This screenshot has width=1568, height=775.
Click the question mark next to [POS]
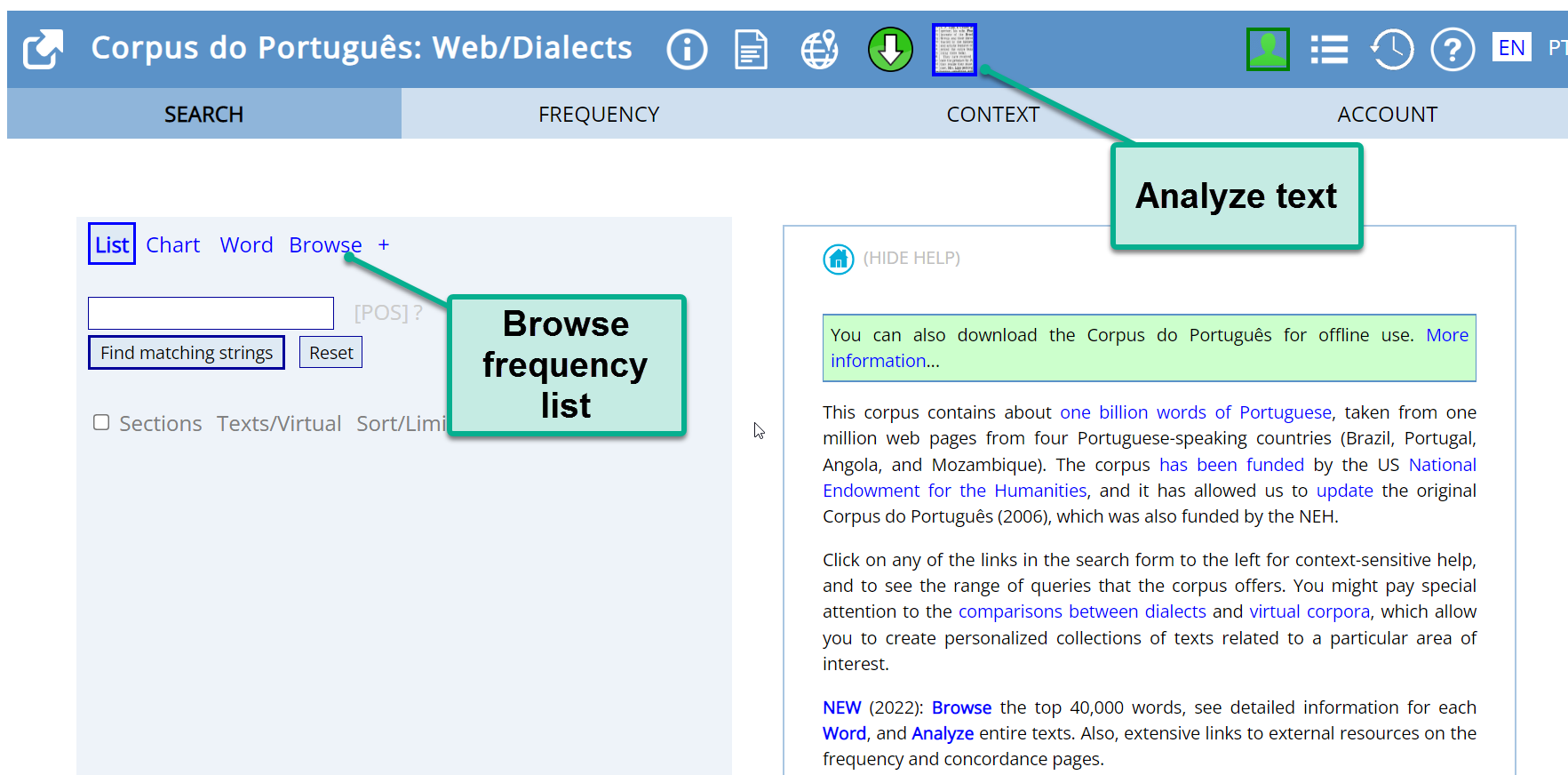[x=418, y=313]
